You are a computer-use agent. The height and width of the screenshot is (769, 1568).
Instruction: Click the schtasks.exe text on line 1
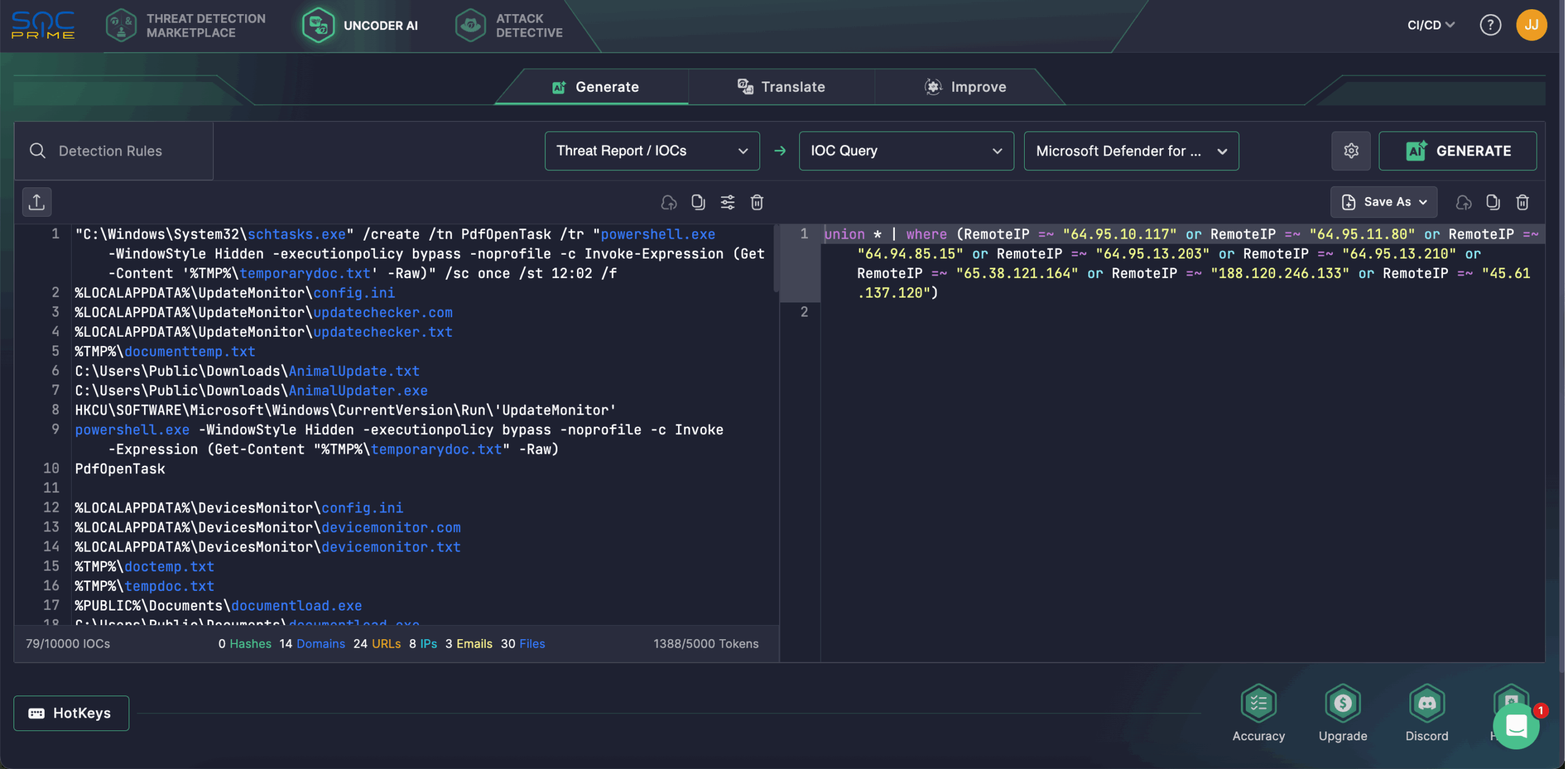tap(296, 234)
